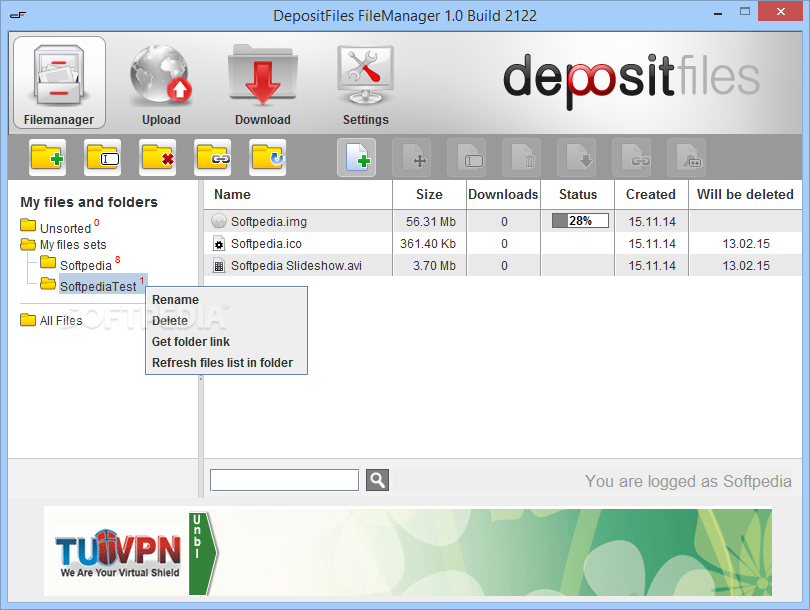Click the add file toolbar icon
Viewport: 810px width, 610px height.
(356, 157)
